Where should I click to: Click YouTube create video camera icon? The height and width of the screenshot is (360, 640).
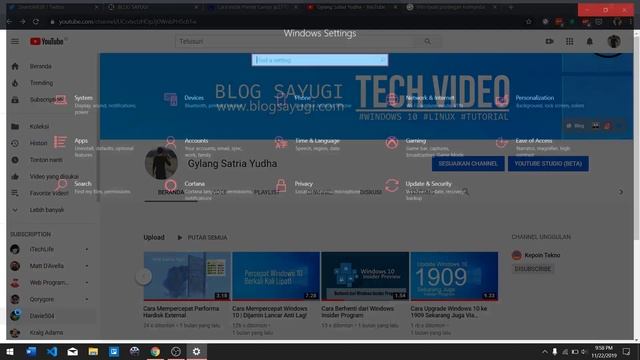point(549,41)
